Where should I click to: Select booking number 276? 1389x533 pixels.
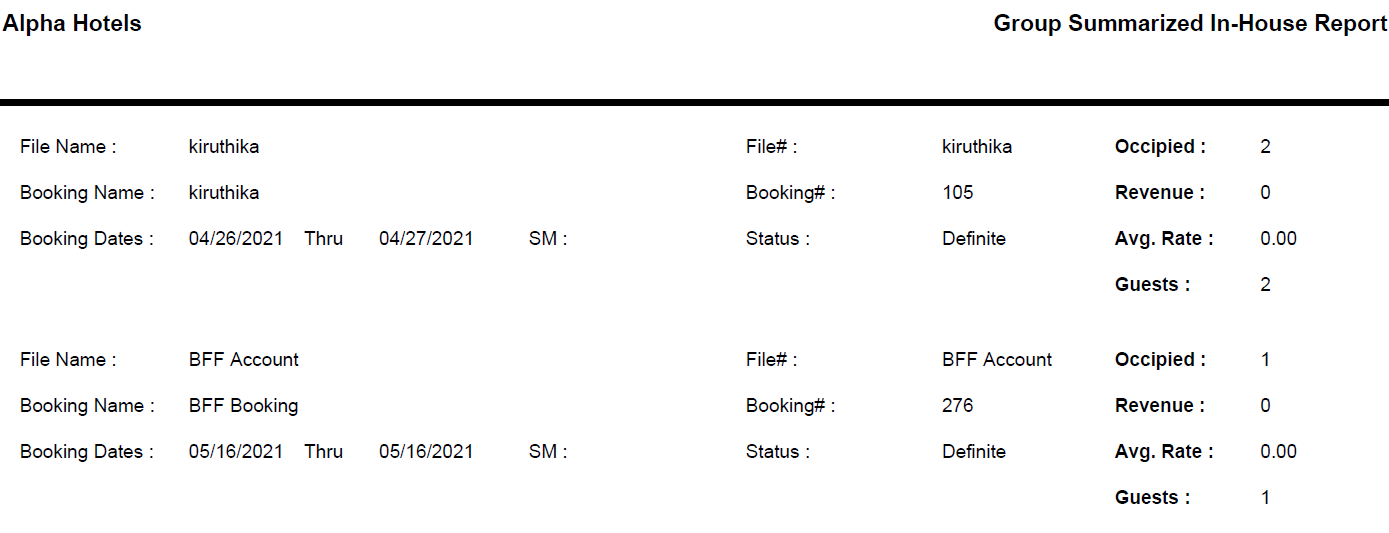957,406
